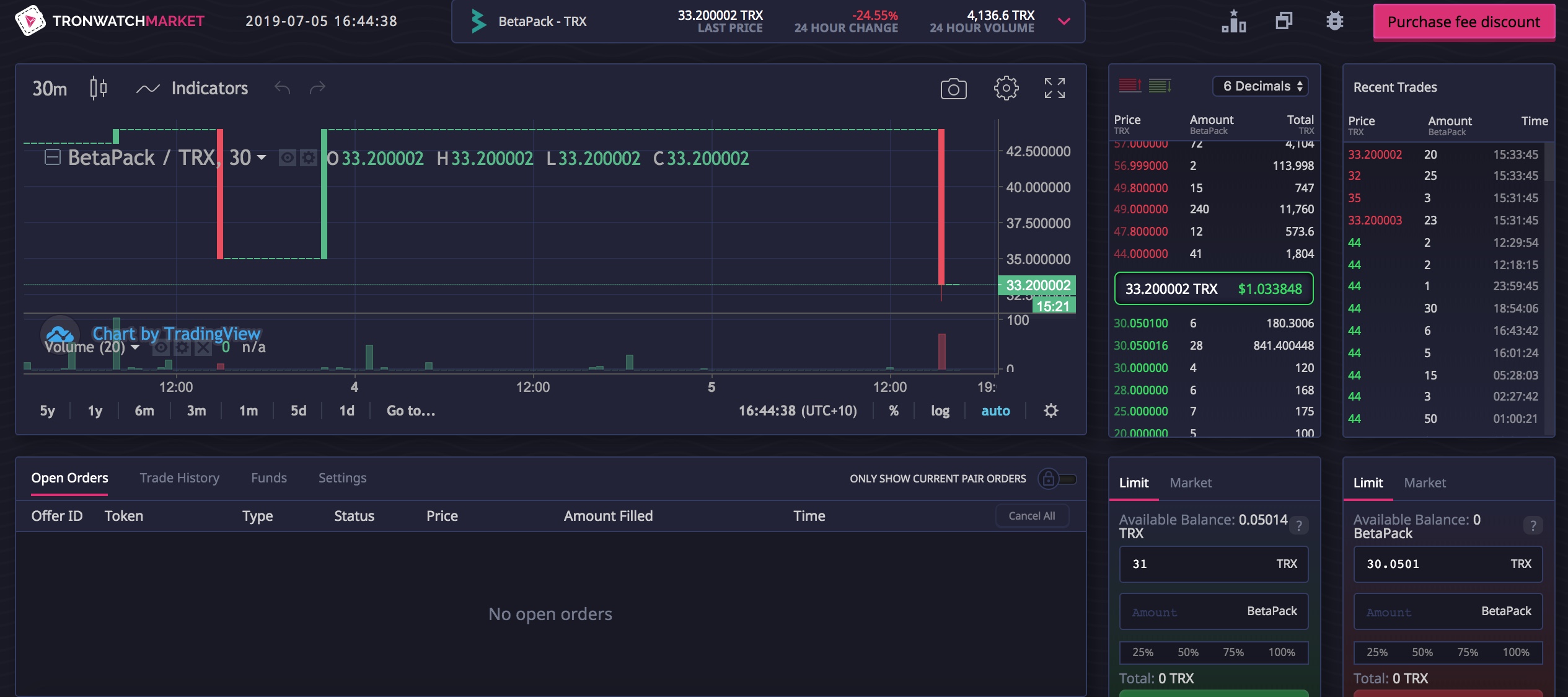The image size is (1568, 697).
Task: Toggle only show current pair orders
Action: pos(1057,479)
